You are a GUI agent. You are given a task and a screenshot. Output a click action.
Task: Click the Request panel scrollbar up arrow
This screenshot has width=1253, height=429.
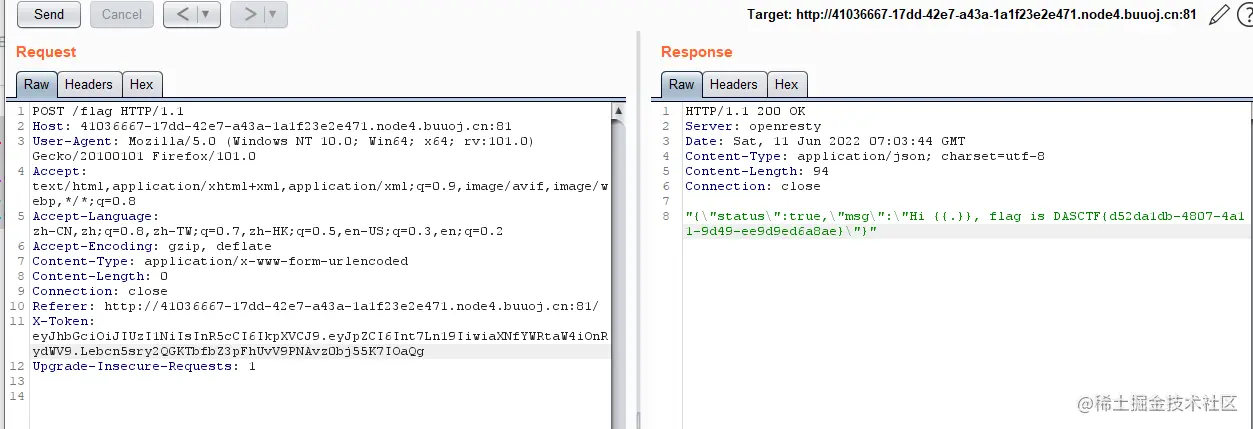[618, 111]
